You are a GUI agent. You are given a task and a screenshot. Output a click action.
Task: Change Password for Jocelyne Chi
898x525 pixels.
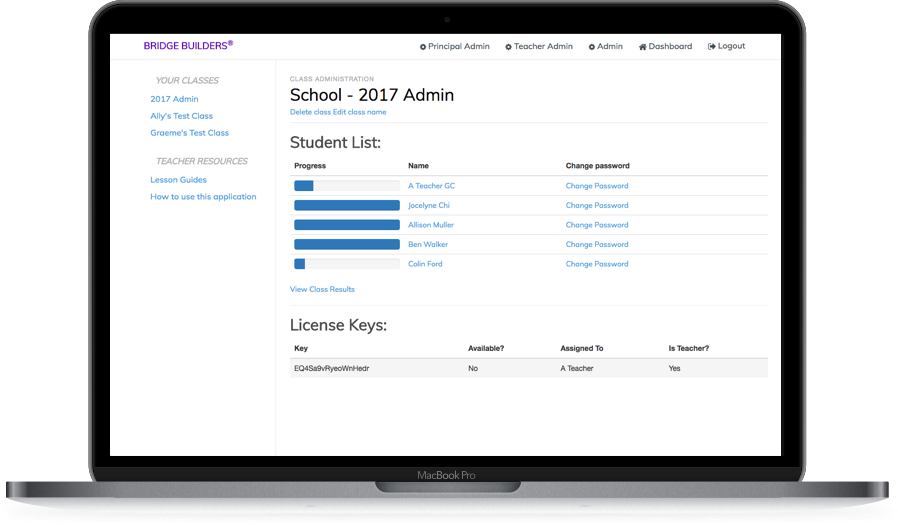point(597,206)
